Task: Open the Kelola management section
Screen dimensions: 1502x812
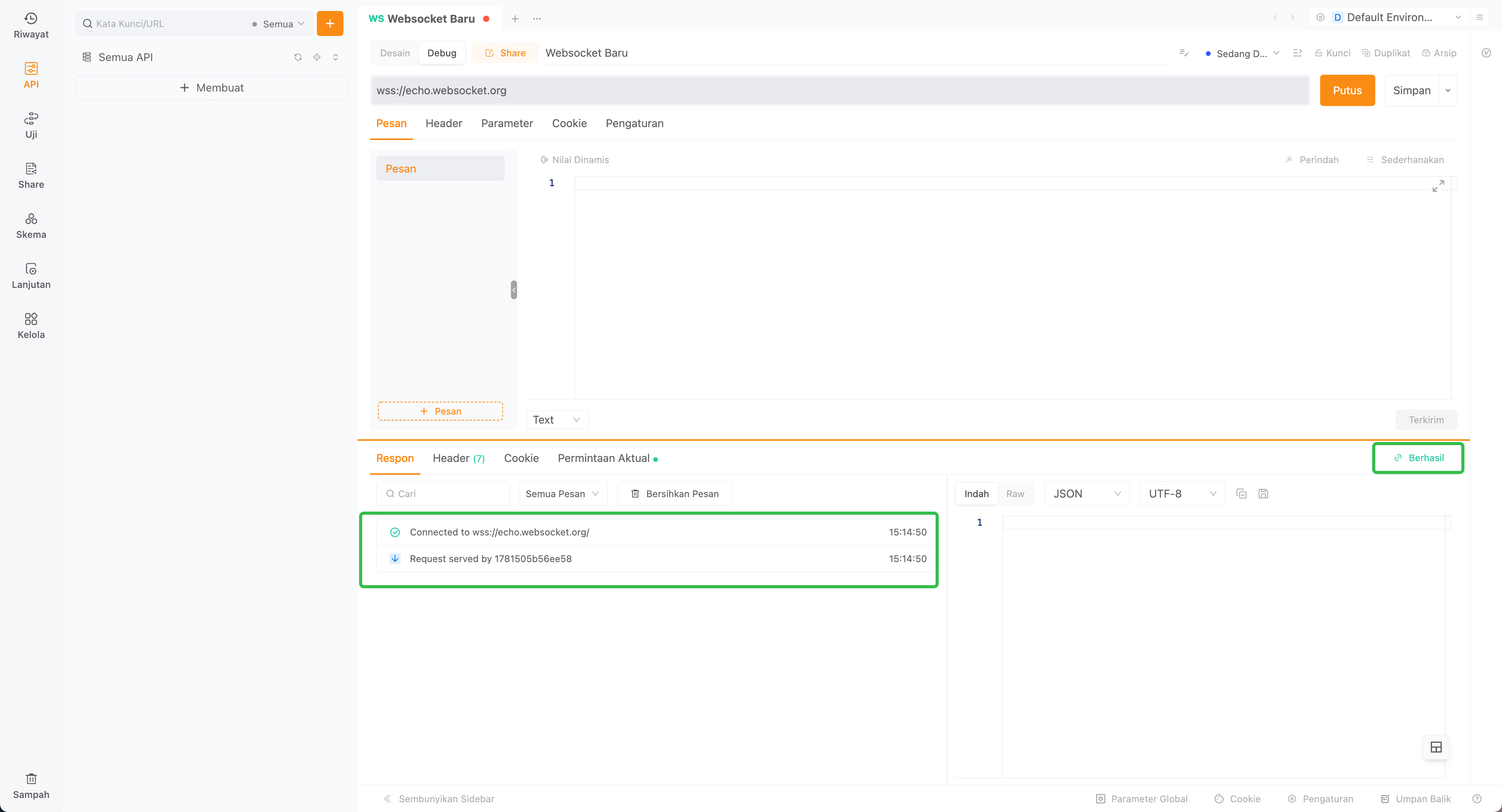Action: point(31,327)
